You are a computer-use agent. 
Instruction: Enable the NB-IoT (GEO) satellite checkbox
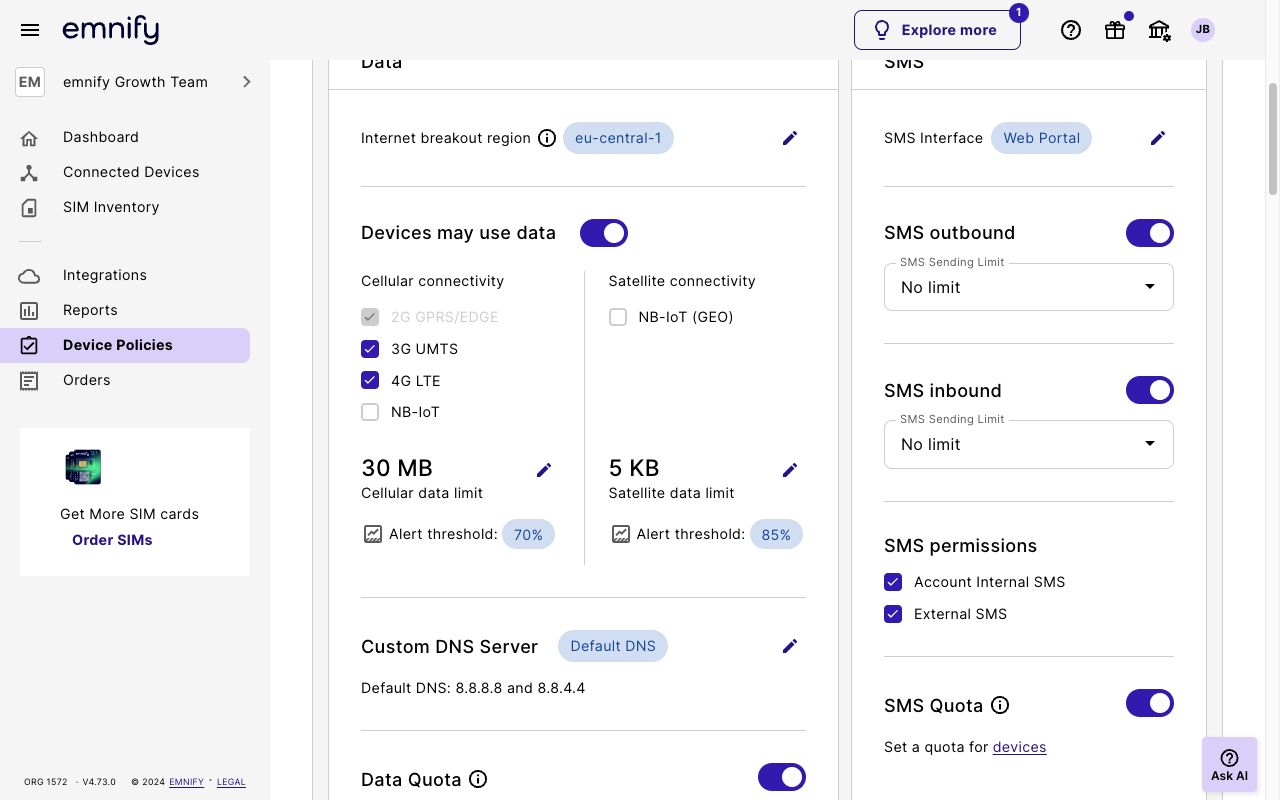(x=618, y=317)
